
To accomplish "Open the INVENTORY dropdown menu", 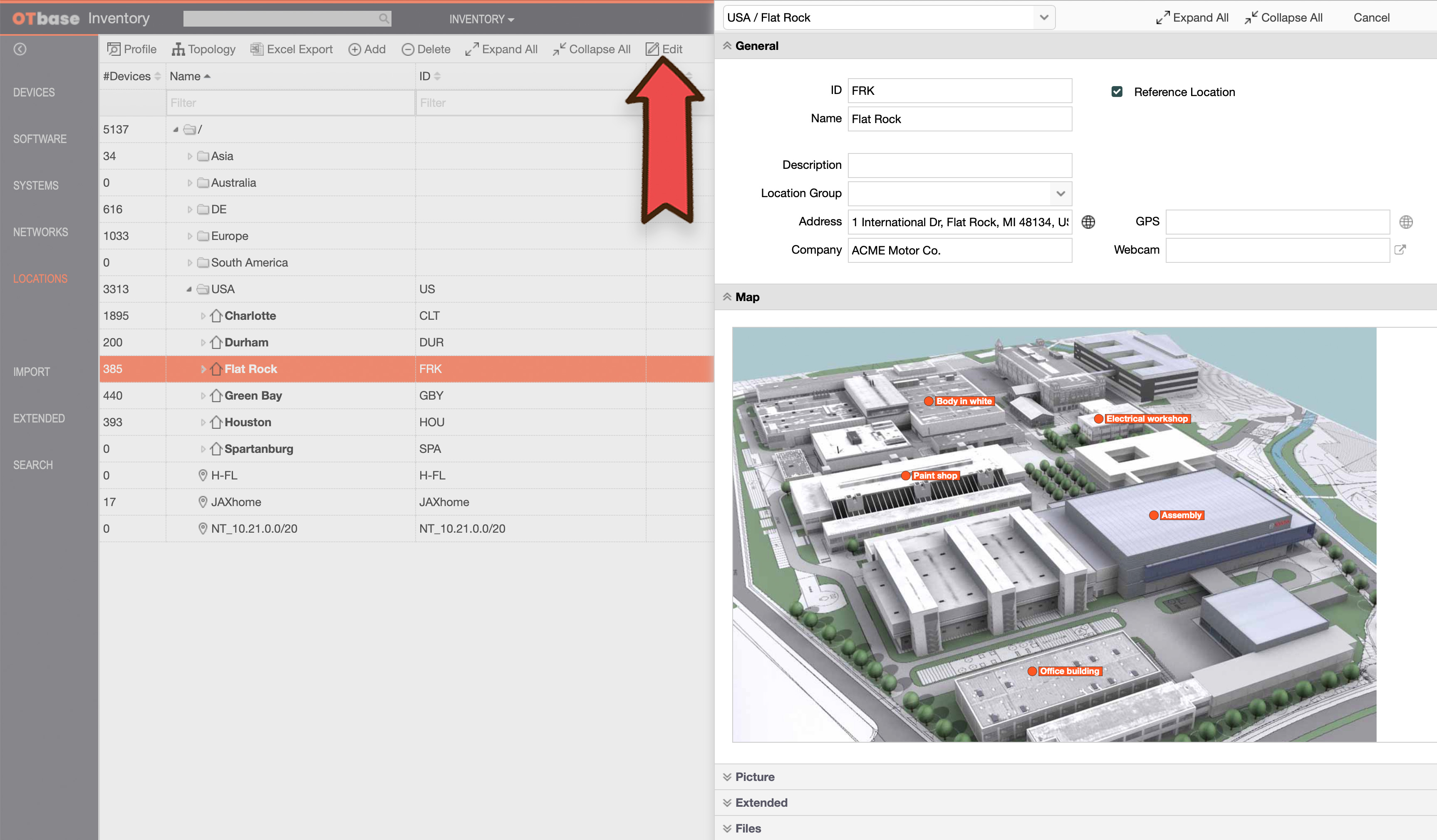I will pos(481,20).
